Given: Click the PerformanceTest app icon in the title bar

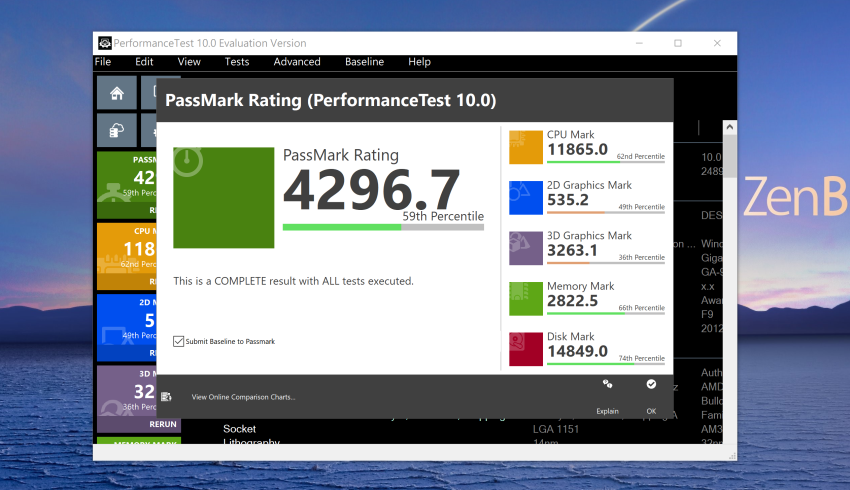Looking at the screenshot, I should [x=105, y=43].
